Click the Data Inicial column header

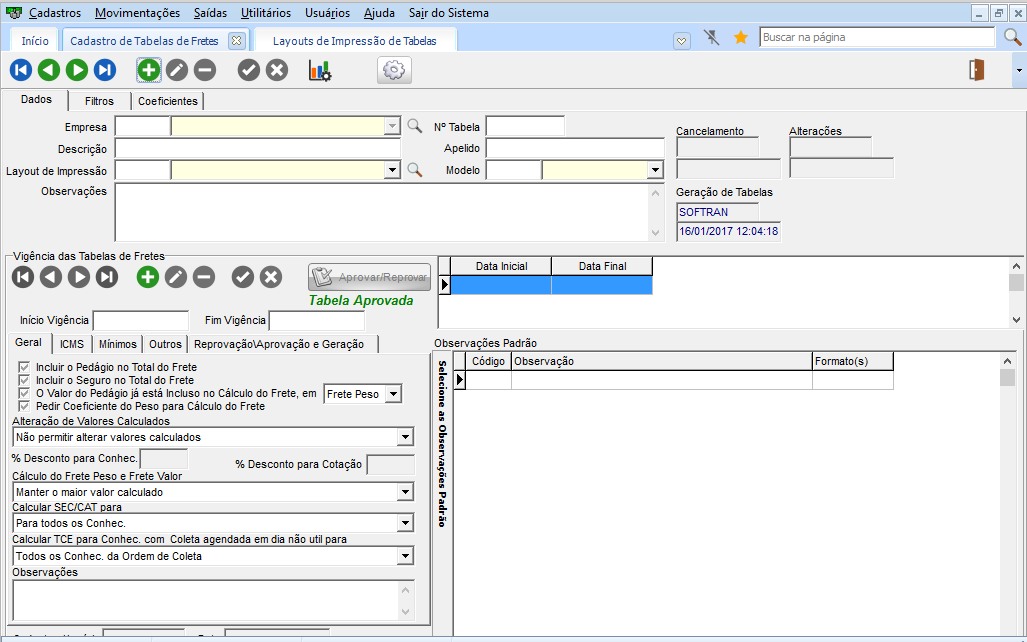click(501, 266)
